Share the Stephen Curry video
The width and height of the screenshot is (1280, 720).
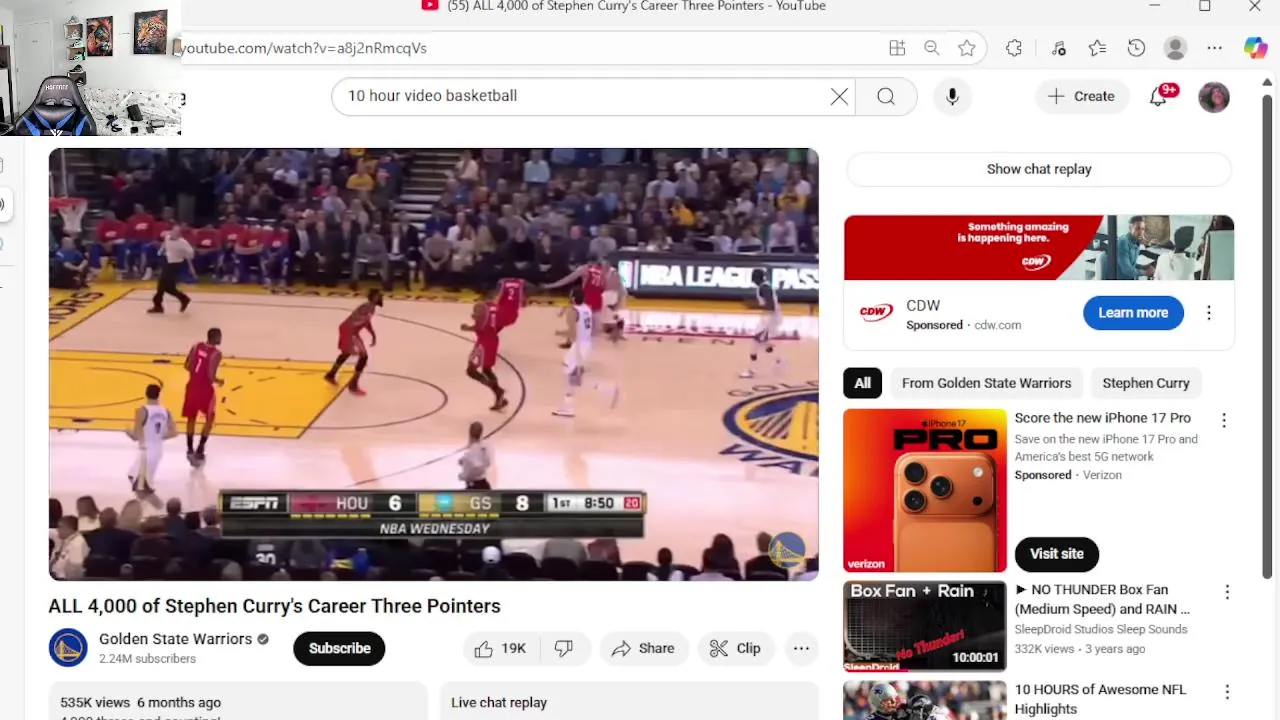click(644, 648)
